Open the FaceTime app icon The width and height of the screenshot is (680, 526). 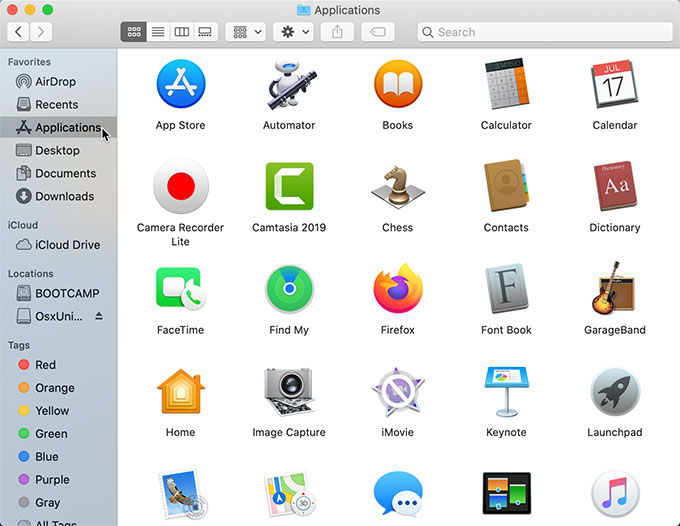pos(181,288)
